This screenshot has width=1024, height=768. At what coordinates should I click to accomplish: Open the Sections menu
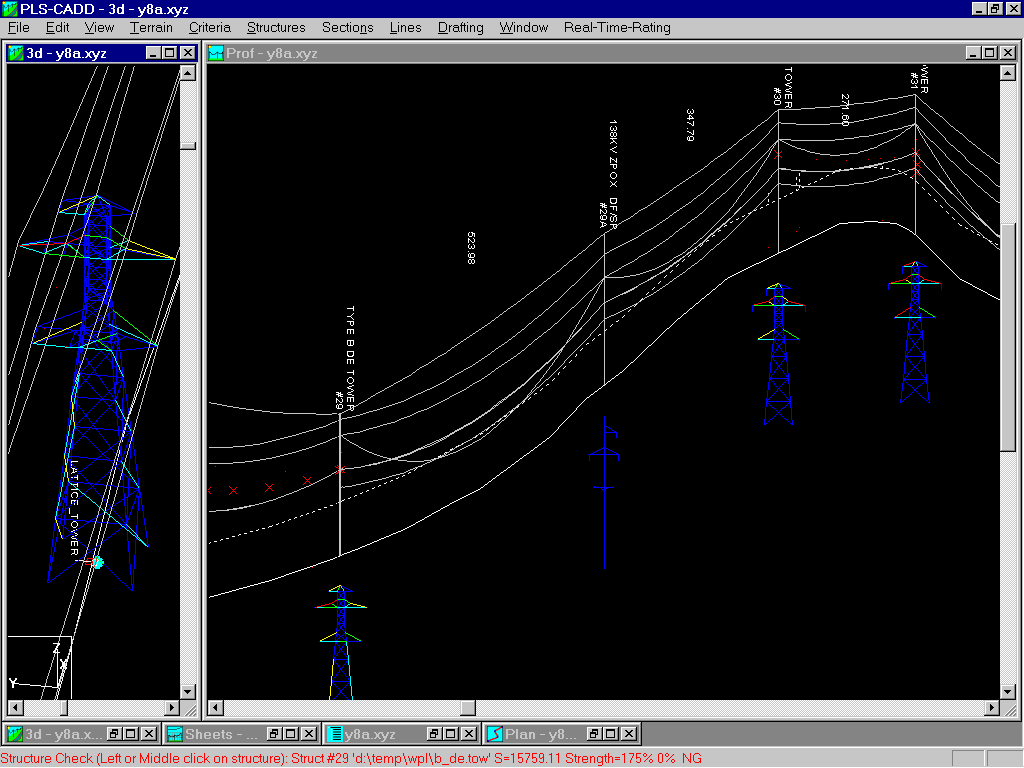click(x=347, y=28)
